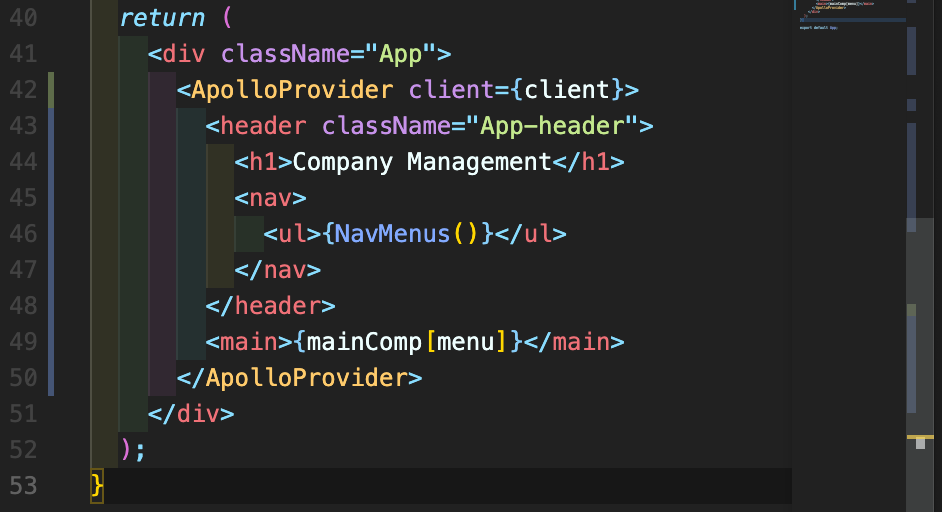942x512 pixels.
Task: Click the [menu] index expression
Action: tap(466, 342)
